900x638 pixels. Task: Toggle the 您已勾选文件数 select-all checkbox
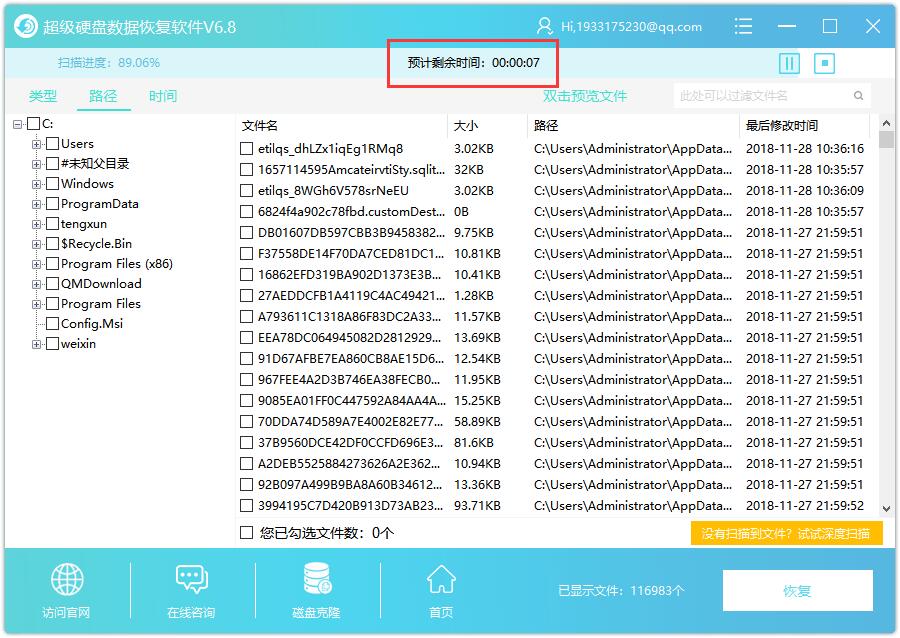[246, 532]
